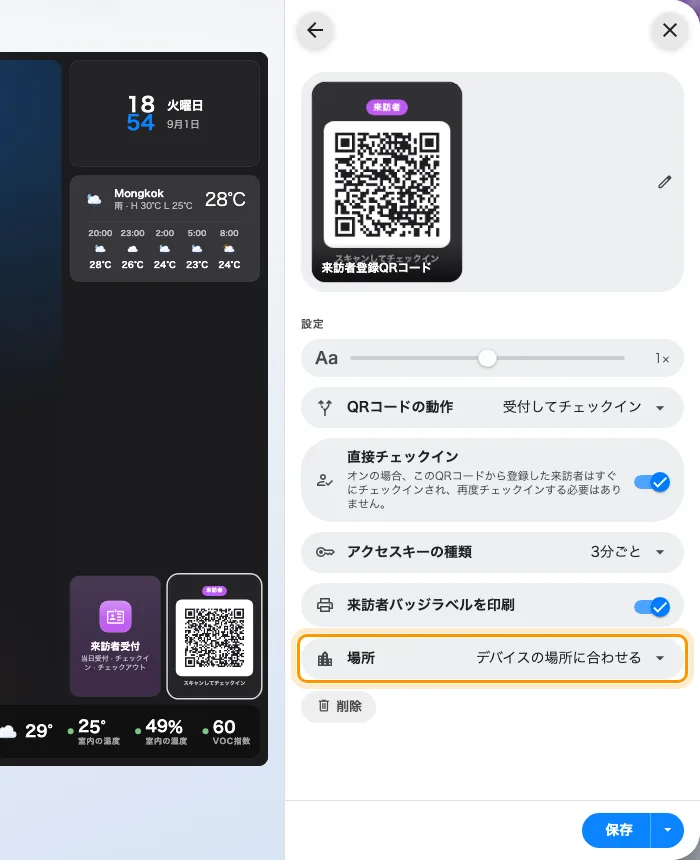This screenshot has width=700, height=860.
Task: Click the 28°C current temperature
Action: (225, 199)
